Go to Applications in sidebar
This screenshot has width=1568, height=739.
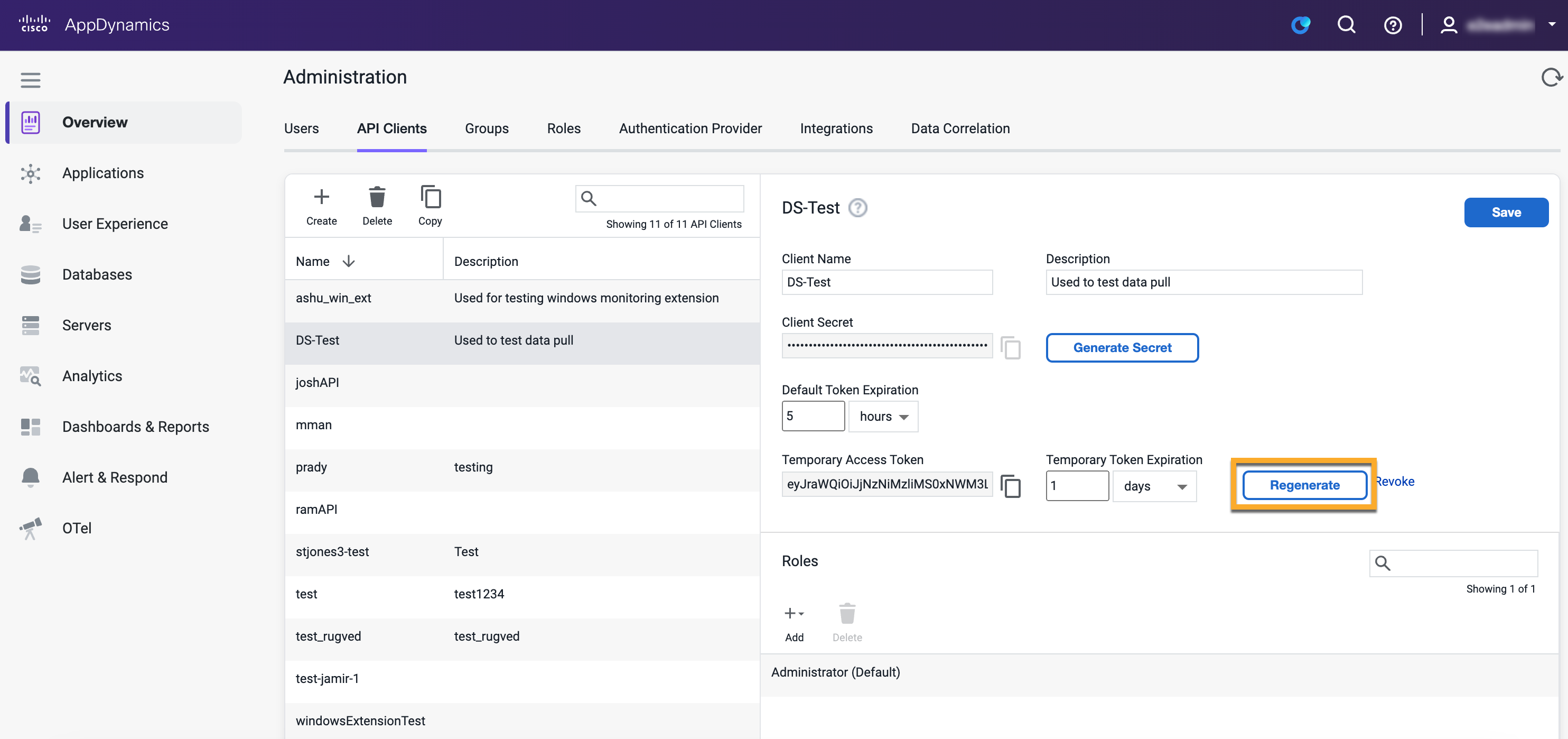pos(103,173)
